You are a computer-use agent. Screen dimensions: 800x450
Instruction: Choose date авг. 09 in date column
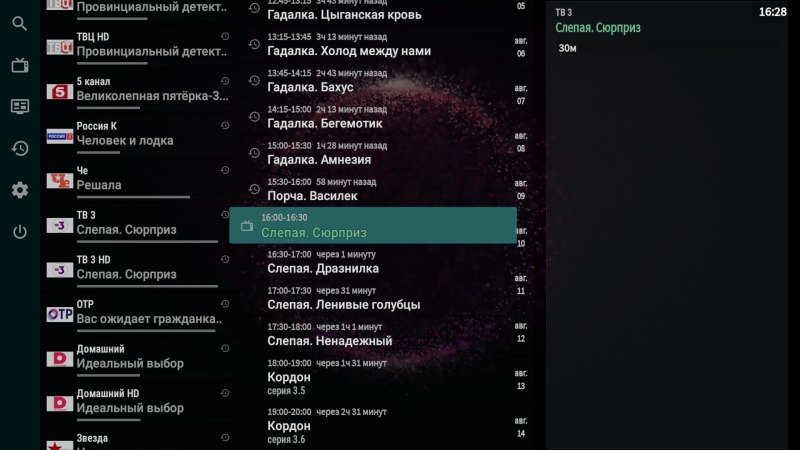520,189
